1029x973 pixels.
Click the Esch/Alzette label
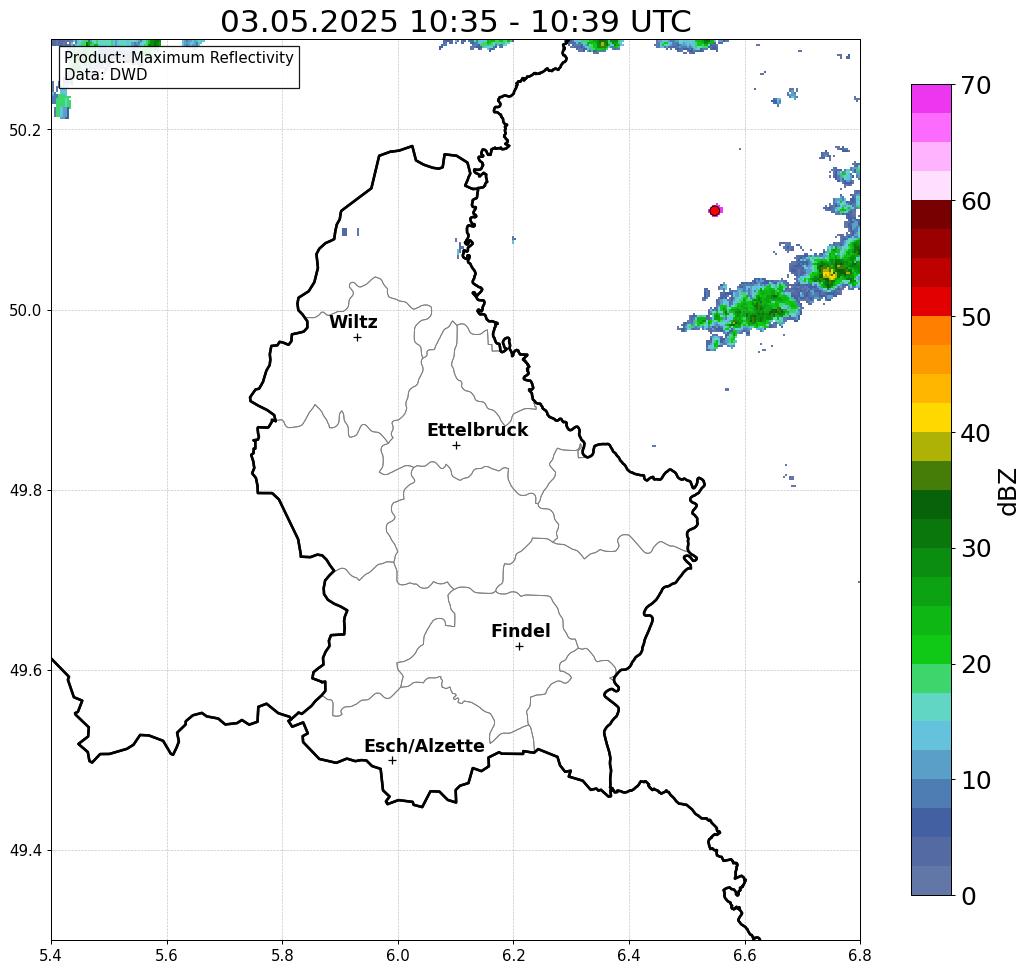pos(424,746)
